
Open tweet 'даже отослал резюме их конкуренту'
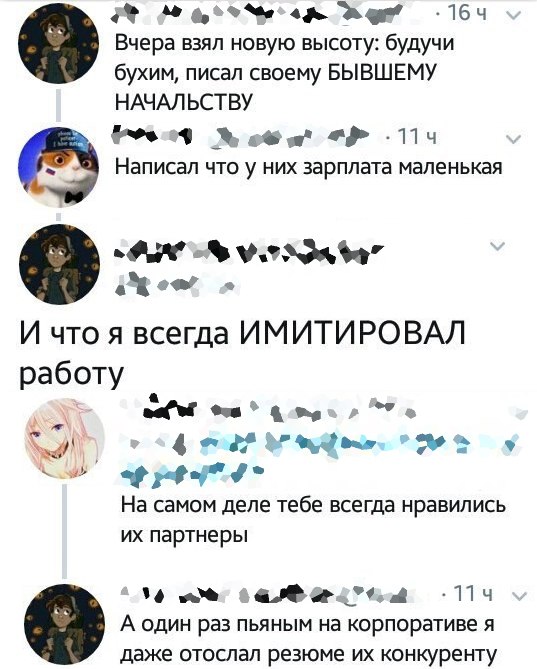tap(309, 654)
